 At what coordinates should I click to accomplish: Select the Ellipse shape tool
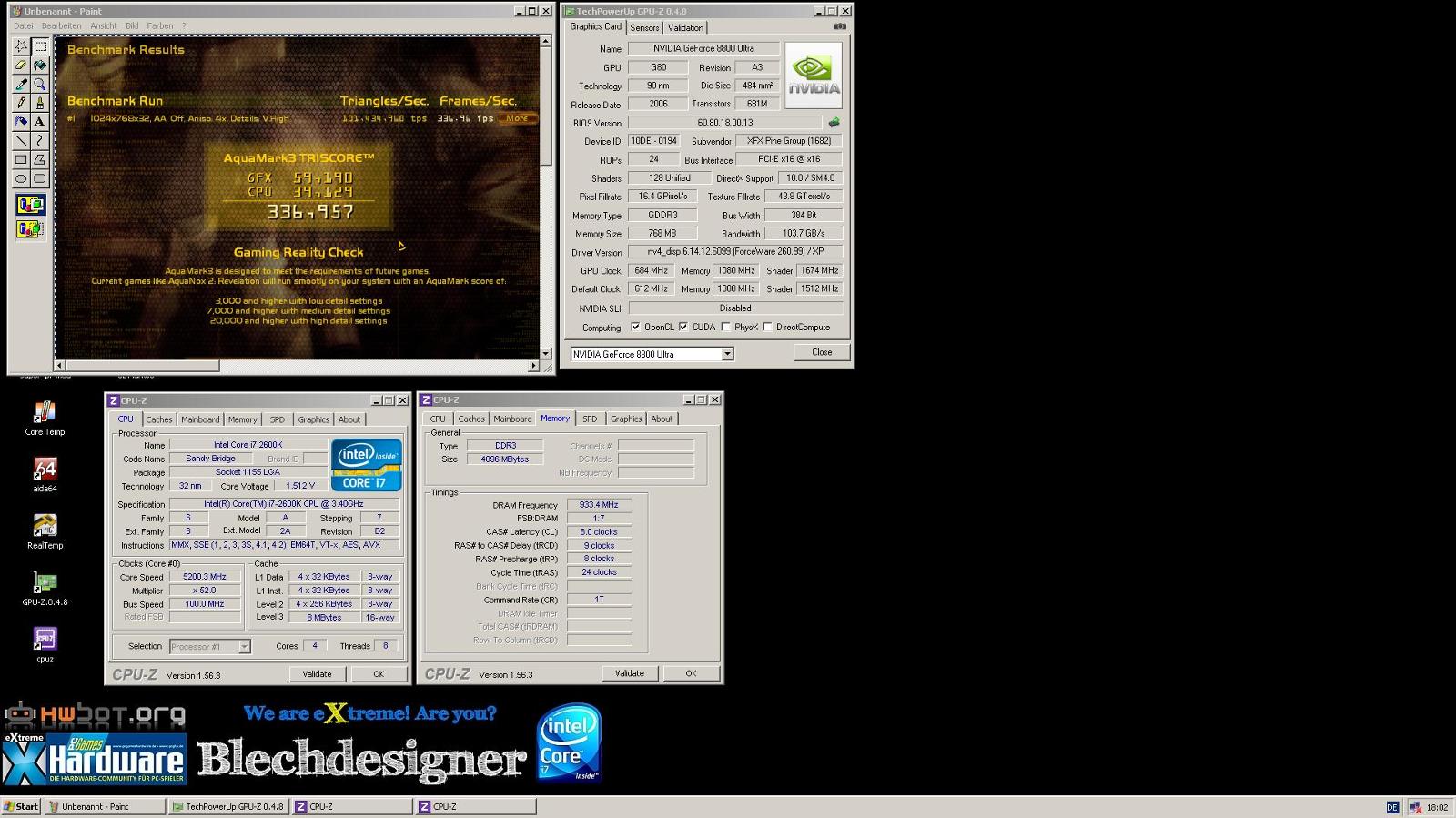[x=21, y=178]
